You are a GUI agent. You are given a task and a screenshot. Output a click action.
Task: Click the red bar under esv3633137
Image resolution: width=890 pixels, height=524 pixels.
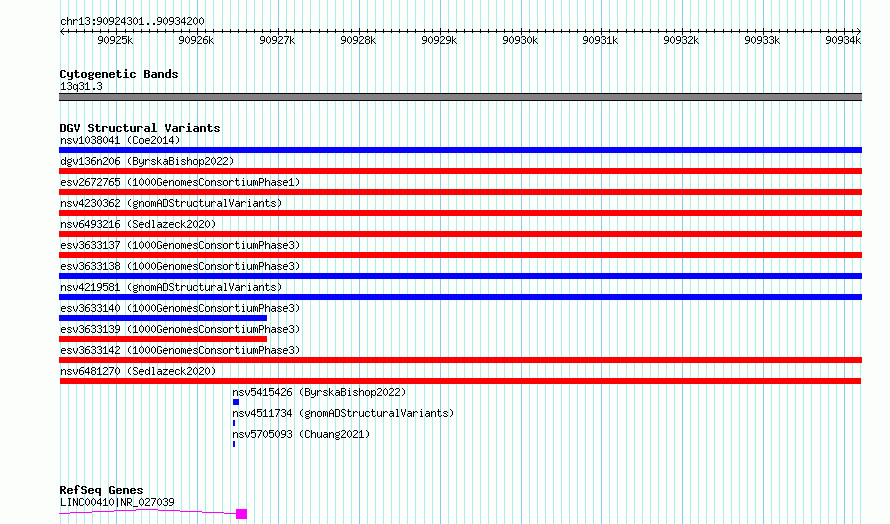click(x=460, y=255)
